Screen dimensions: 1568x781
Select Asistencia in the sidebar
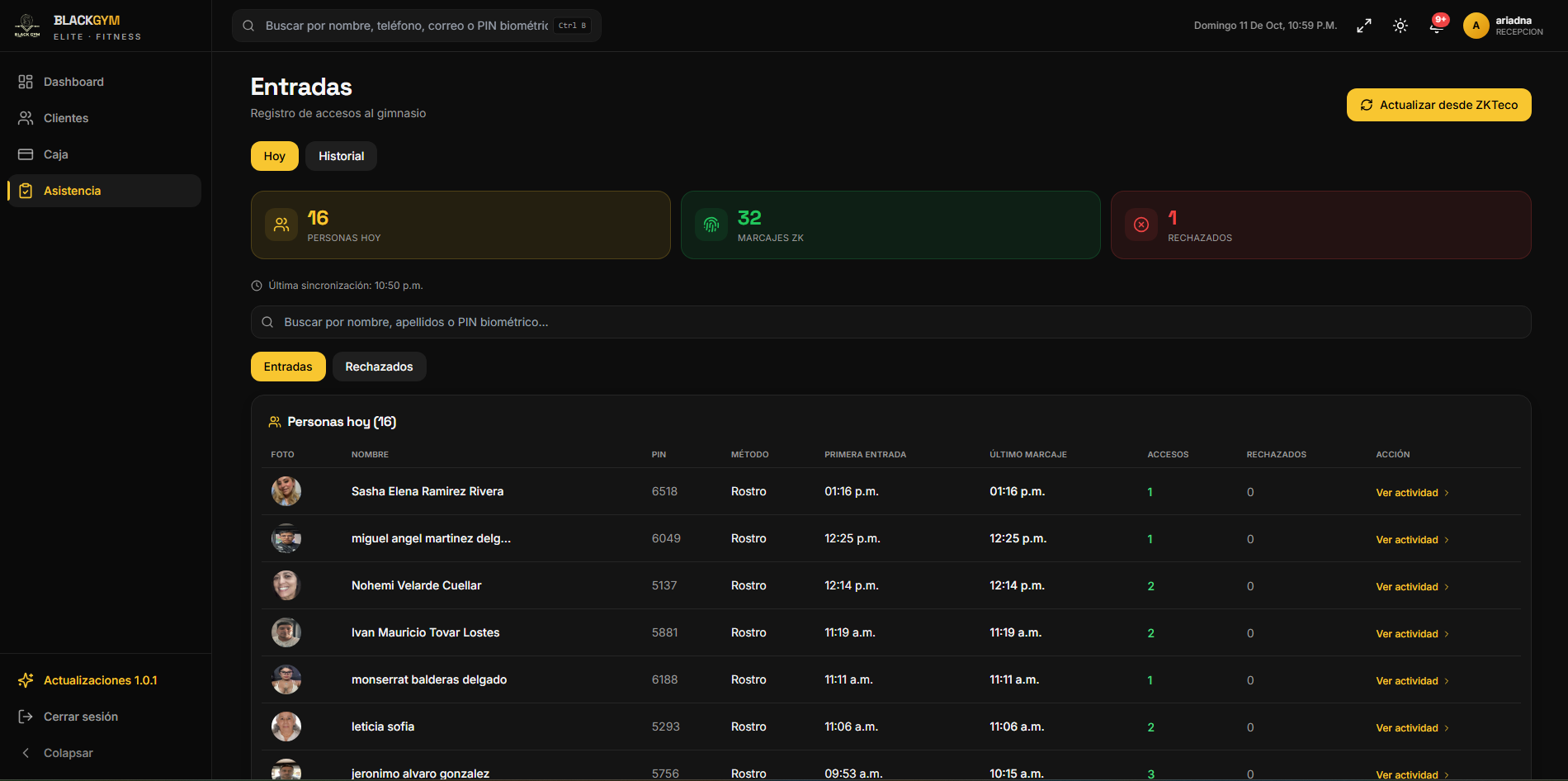(x=104, y=191)
